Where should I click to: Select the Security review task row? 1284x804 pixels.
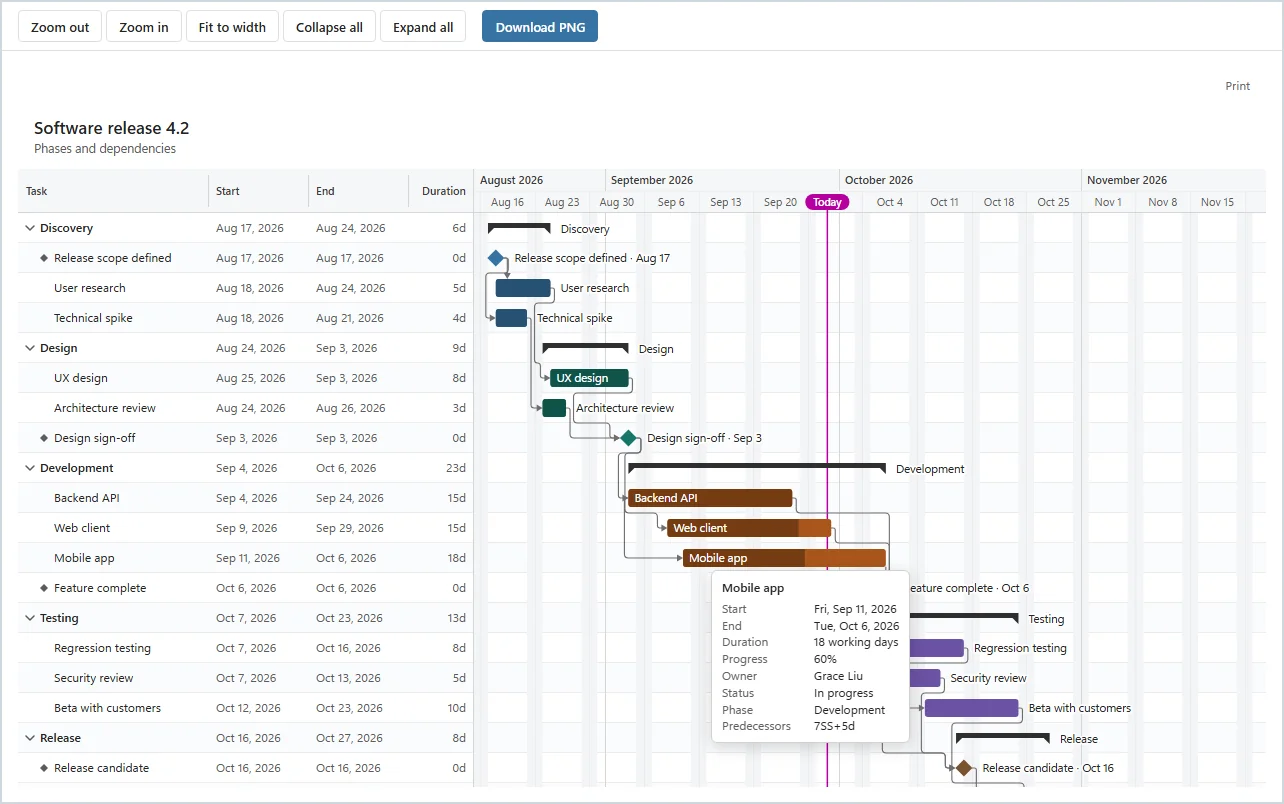click(246, 678)
